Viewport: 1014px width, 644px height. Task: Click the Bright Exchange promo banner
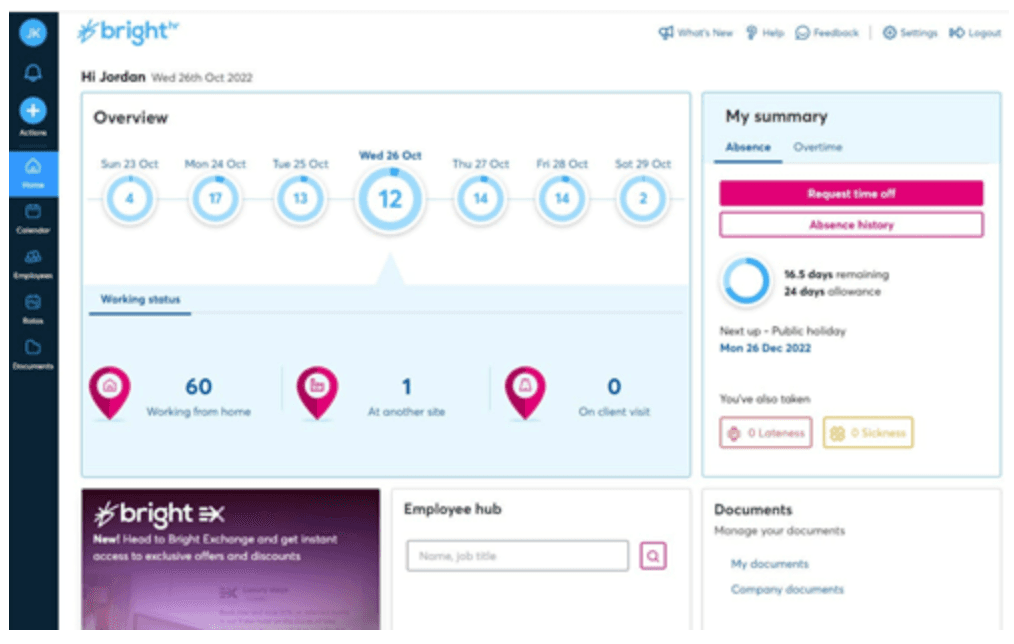click(x=231, y=559)
